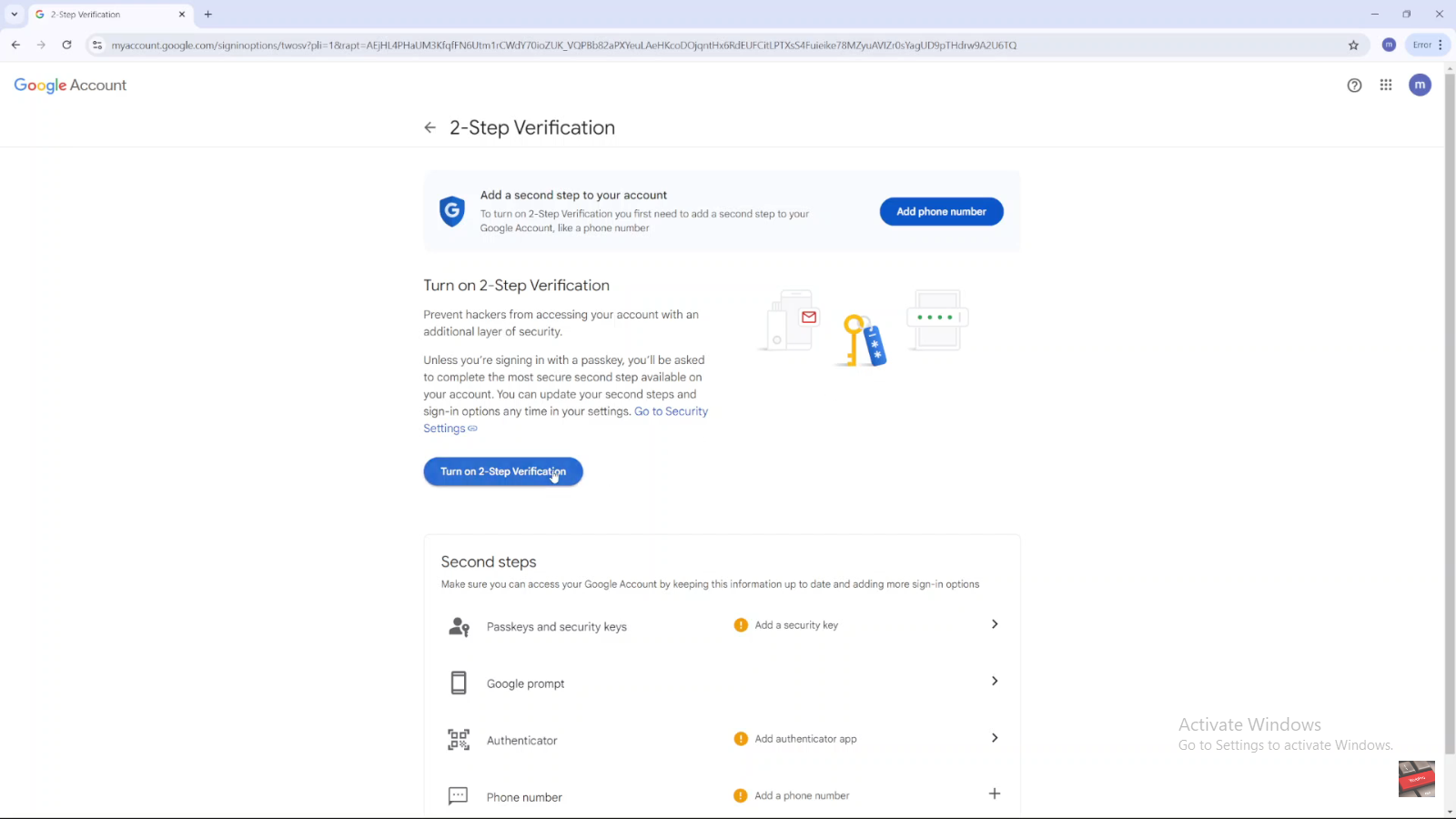Viewport: 1456px width, 819px height.
Task: Open the tab search dropdown arrow
Action: (x=15, y=15)
